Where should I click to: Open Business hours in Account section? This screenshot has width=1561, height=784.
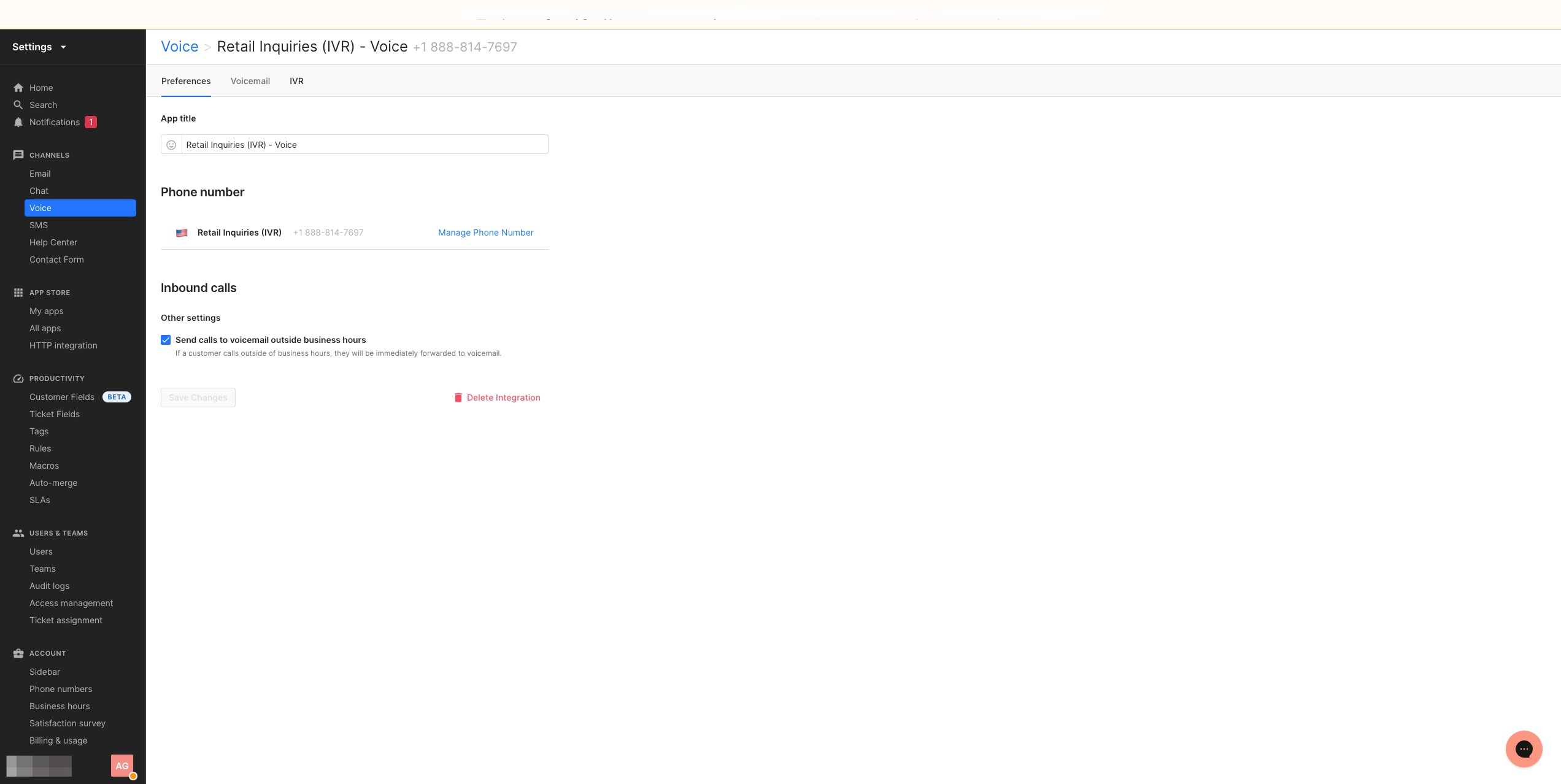pos(60,706)
